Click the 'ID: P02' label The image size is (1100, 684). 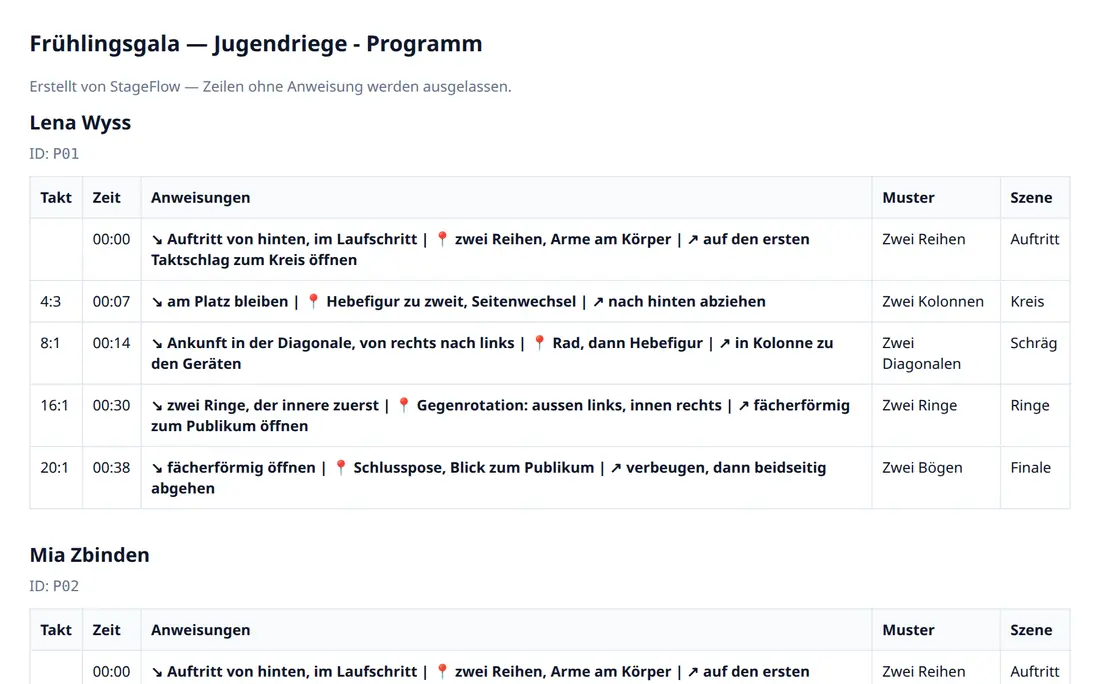[x=54, y=586]
